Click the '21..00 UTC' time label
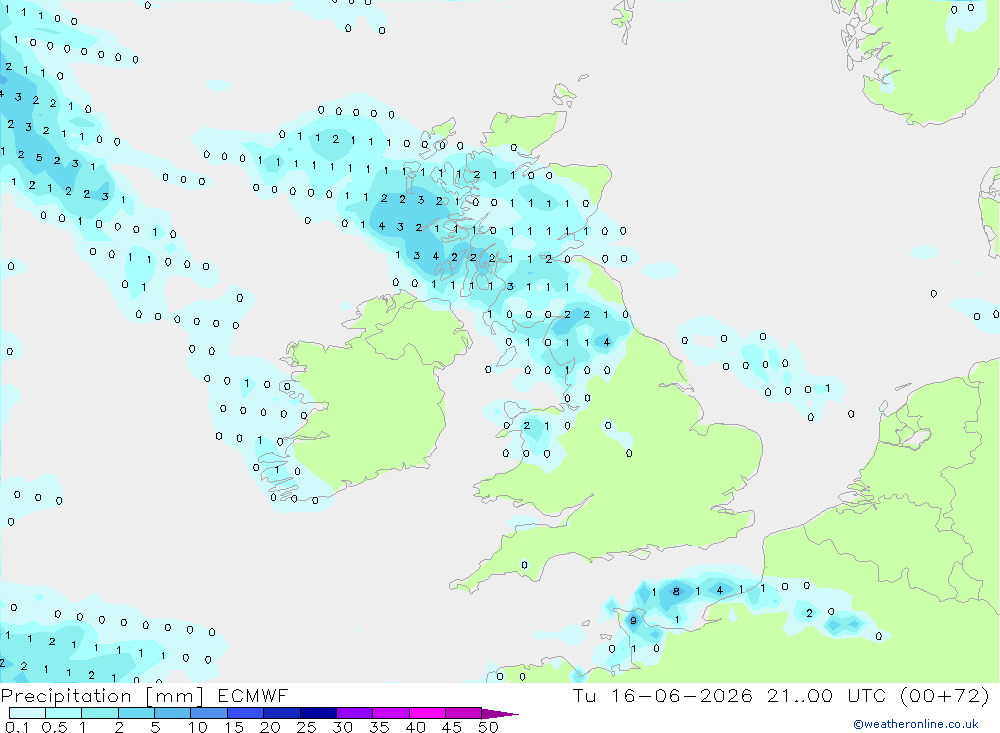Image resolution: width=1000 pixels, height=733 pixels. (x=827, y=695)
